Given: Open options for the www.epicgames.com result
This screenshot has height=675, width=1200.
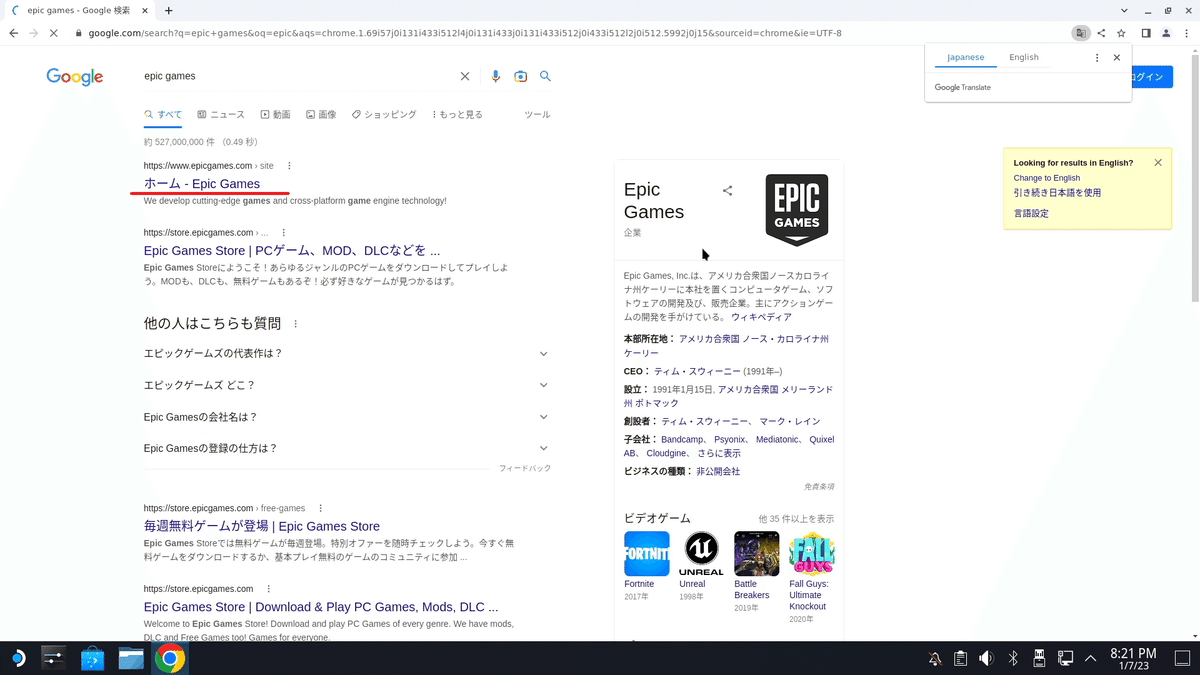Looking at the screenshot, I should click(x=290, y=166).
